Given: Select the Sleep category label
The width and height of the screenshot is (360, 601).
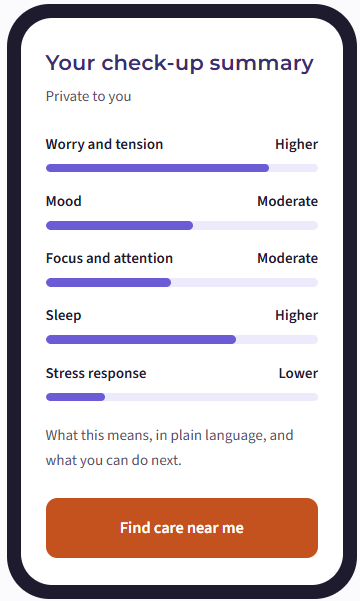Looking at the screenshot, I should coord(64,316).
